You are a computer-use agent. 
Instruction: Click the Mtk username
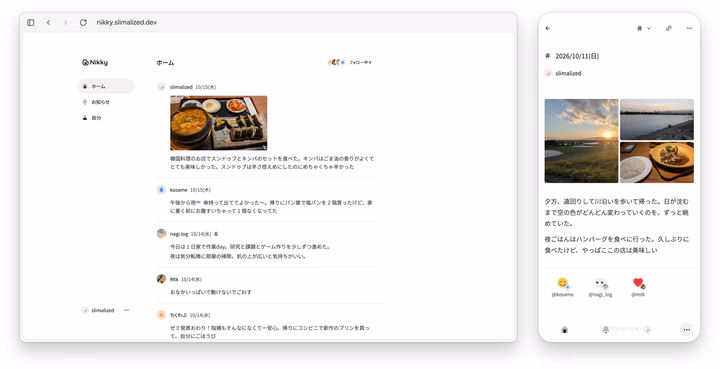point(174,279)
